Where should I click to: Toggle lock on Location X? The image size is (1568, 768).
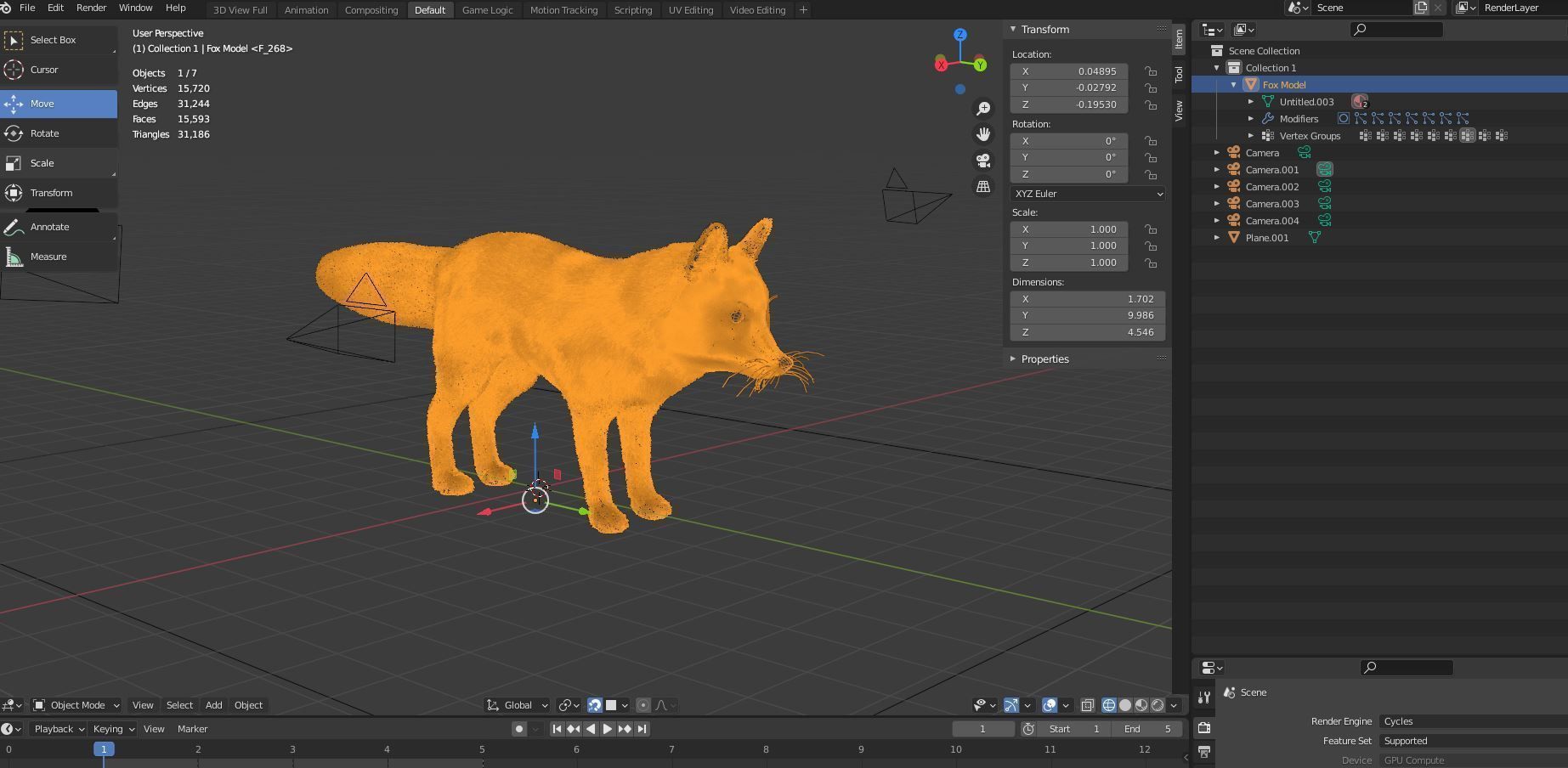[1151, 71]
